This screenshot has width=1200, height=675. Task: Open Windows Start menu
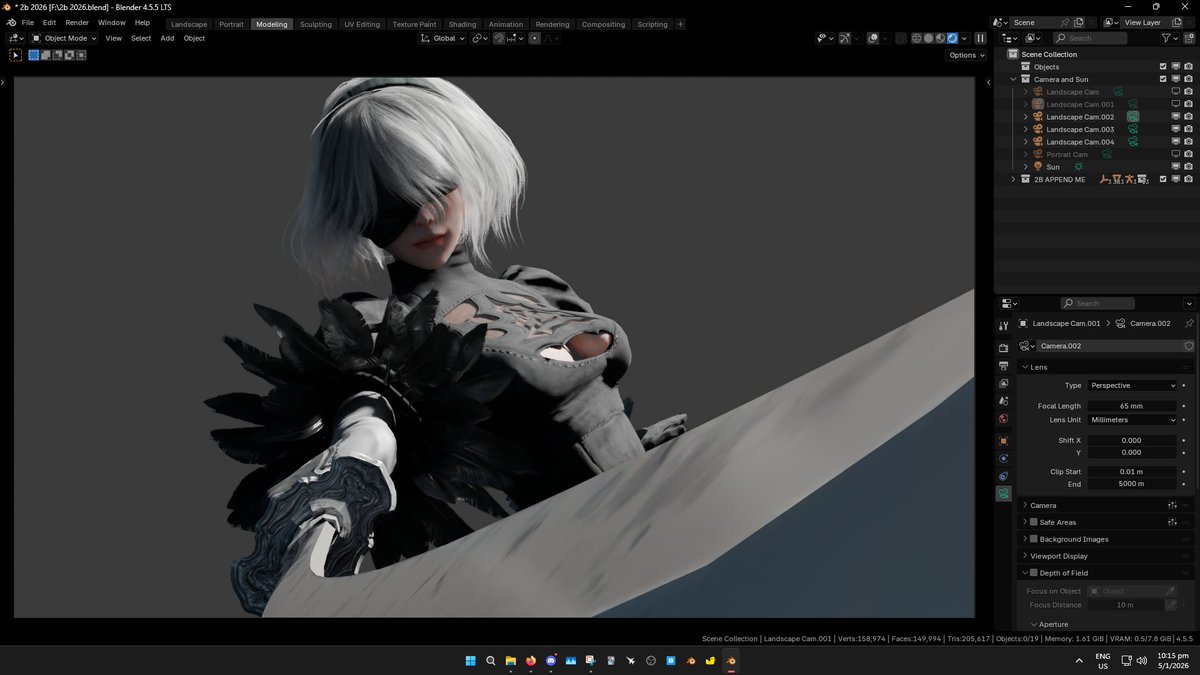pos(470,661)
